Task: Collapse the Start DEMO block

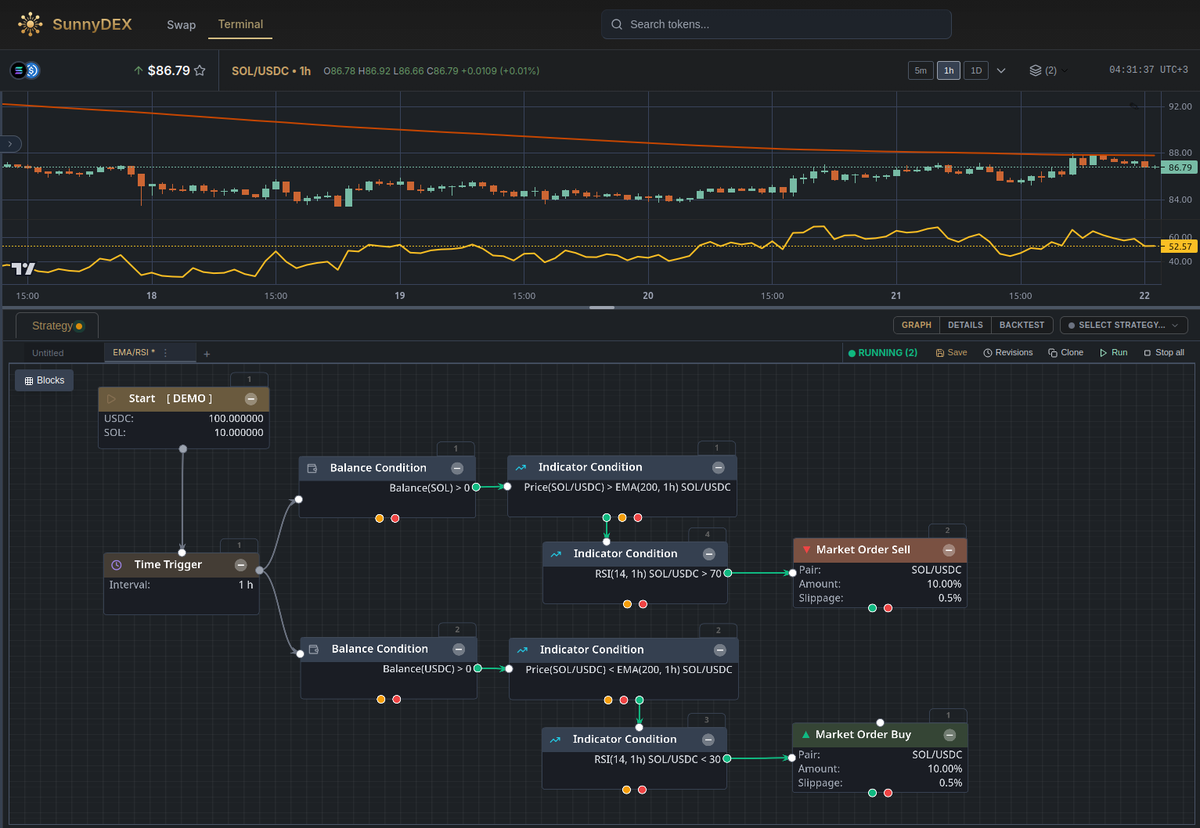Action: (251, 398)
